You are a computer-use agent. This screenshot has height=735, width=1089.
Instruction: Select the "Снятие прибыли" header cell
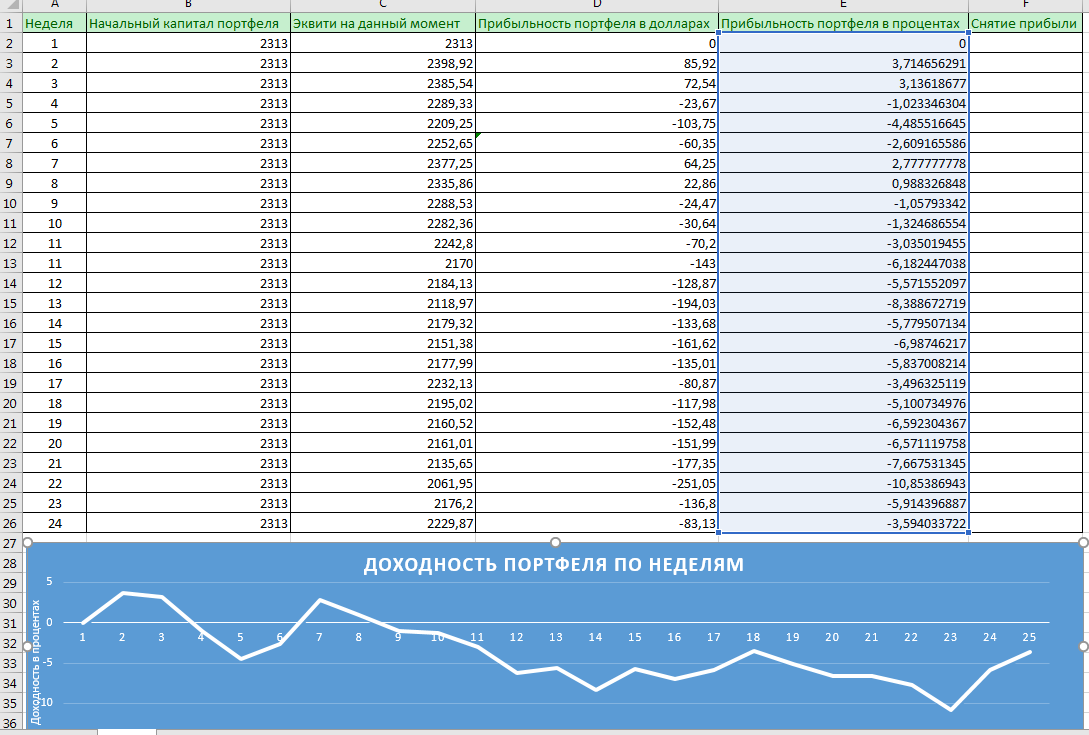[x=1028, y=23]
